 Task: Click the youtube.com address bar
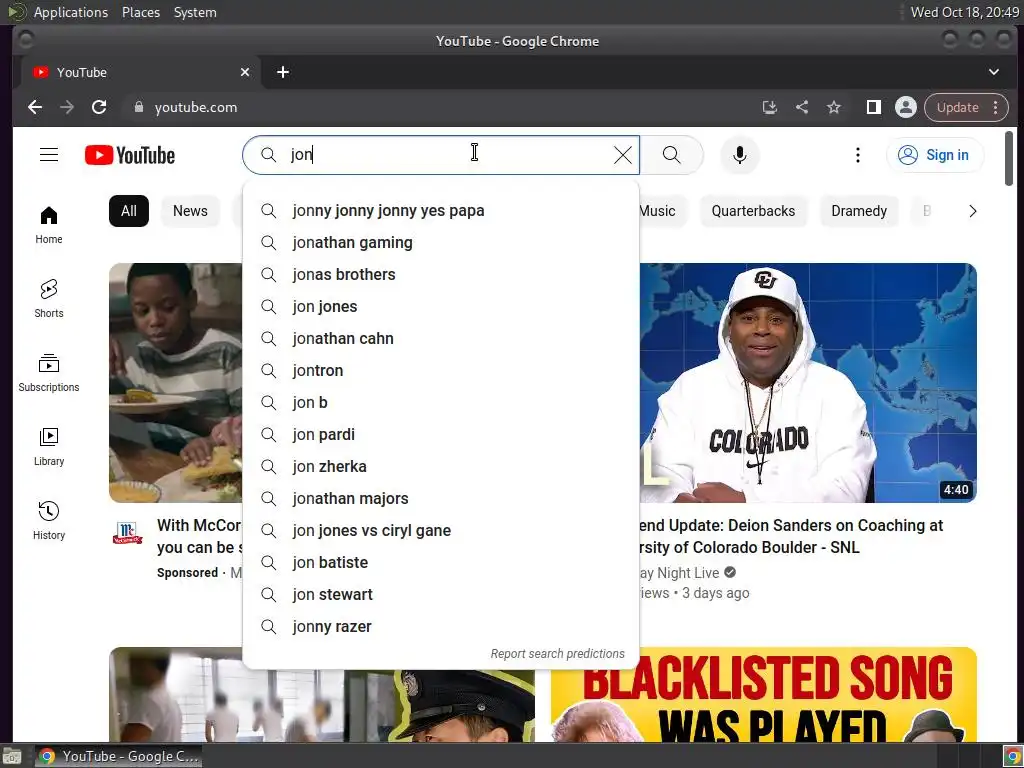pyautogui.click(x=438, y=107)
